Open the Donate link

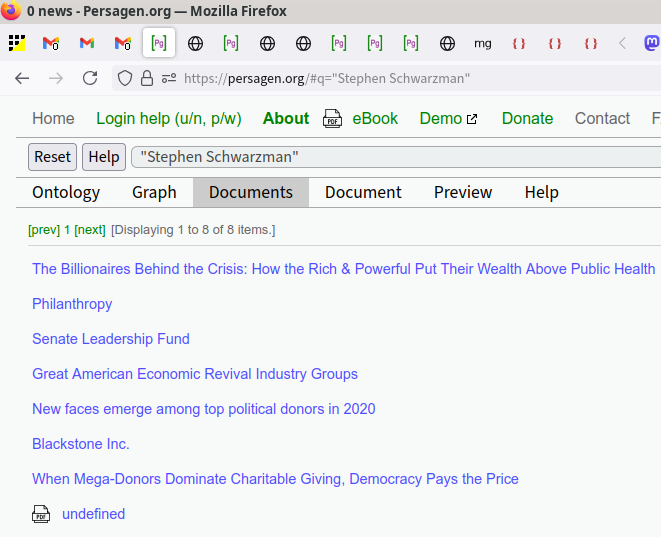(x=527, y=118)
